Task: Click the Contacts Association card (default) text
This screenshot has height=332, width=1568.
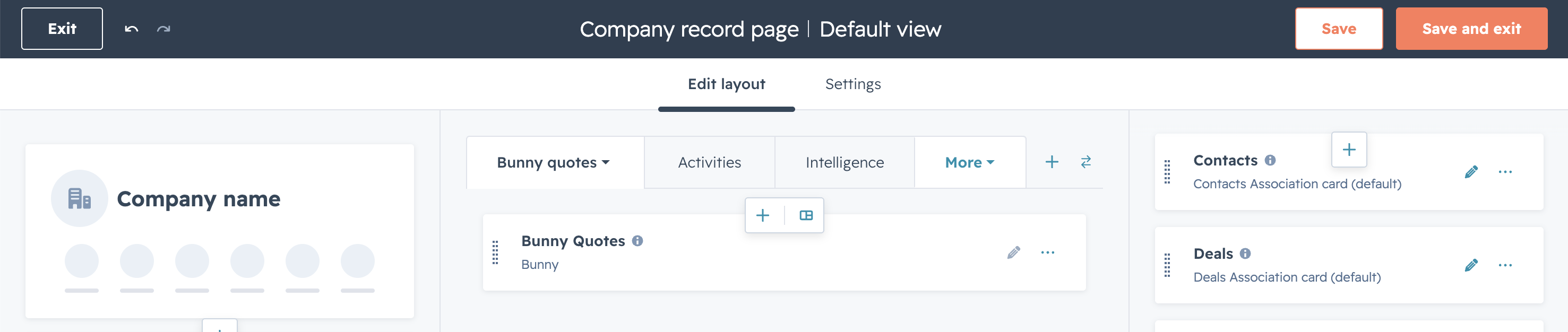Action: point(1297,184)
